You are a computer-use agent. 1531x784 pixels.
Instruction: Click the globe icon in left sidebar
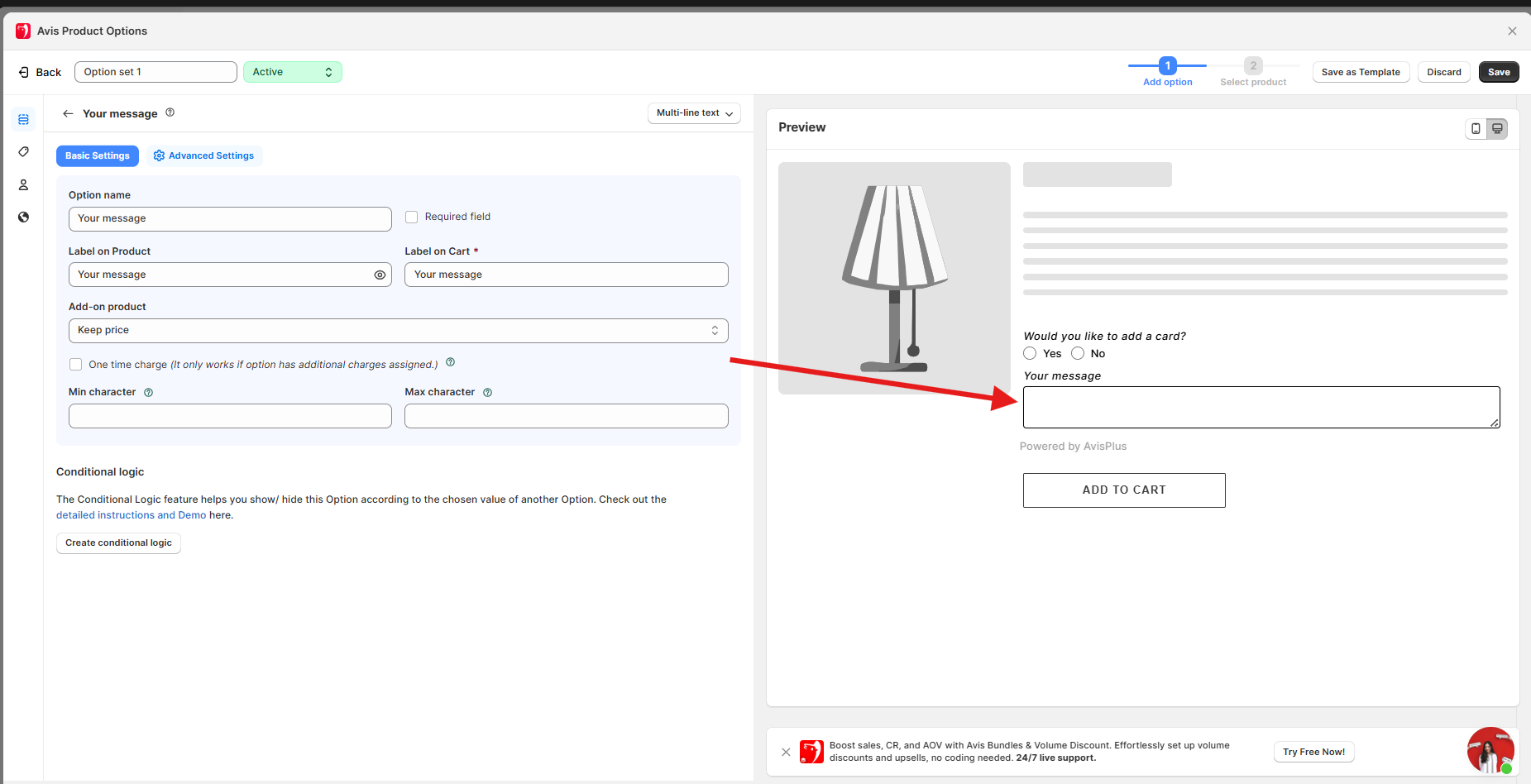click(23, 217)
